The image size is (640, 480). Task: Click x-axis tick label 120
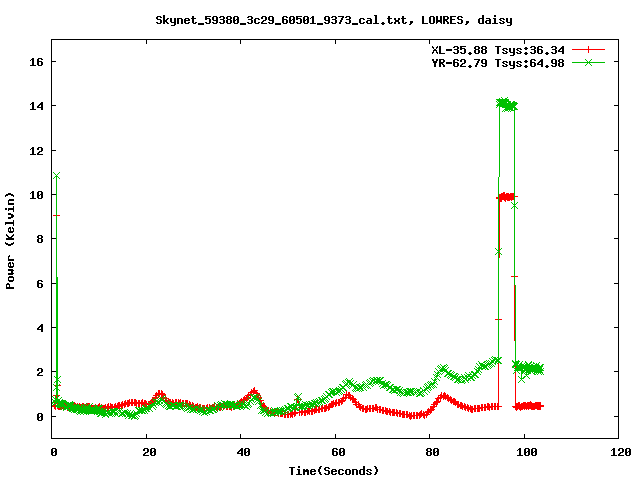(x=621, y=452)
